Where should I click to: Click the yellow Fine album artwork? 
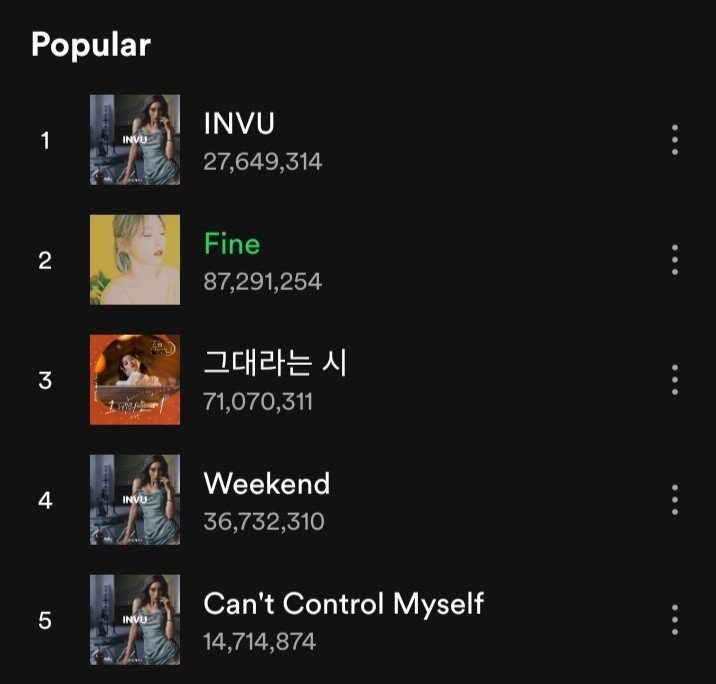click(135, 260)
